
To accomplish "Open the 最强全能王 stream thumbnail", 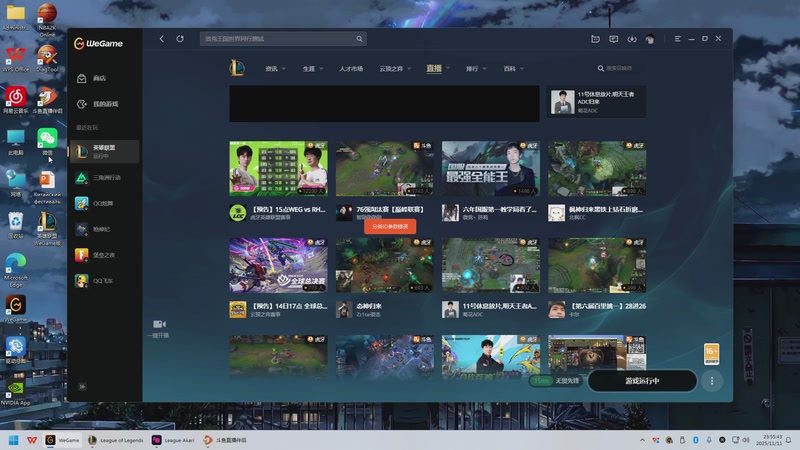I will coord(491,169).
